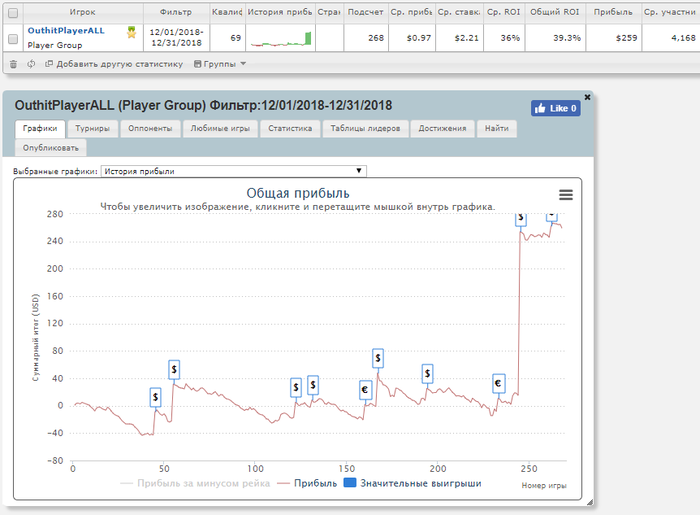The image size is (700, 515).
Task: Click the 'Player Group' label under the player name
Action: tap(55, 46)
